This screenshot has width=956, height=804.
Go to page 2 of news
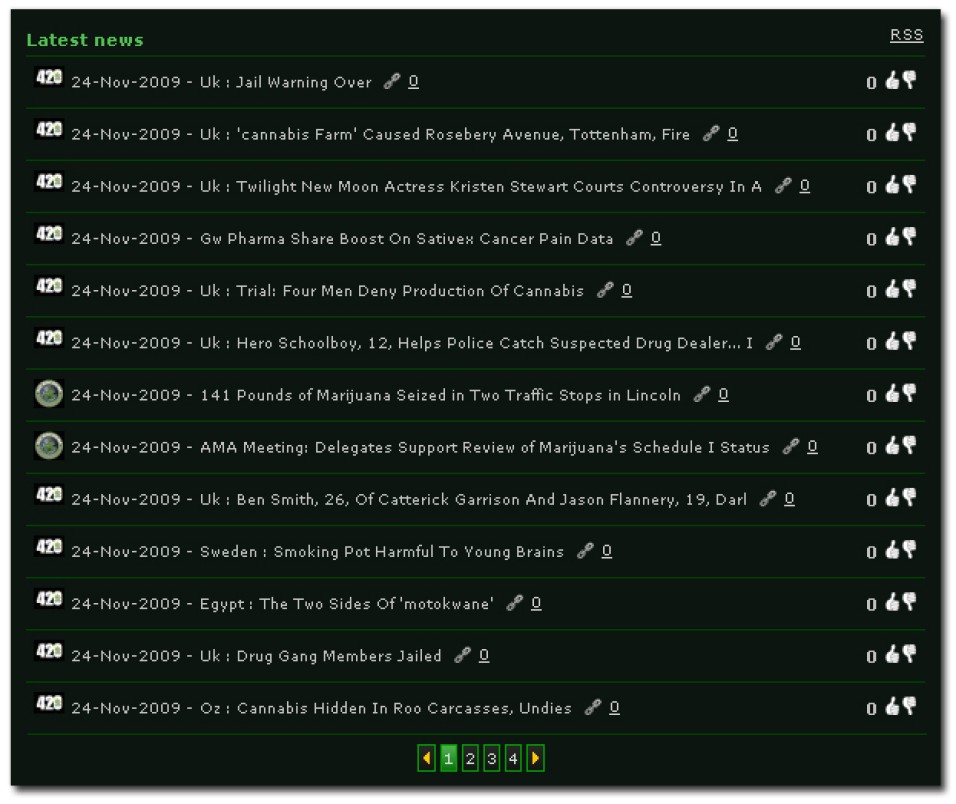coord(470,759)
